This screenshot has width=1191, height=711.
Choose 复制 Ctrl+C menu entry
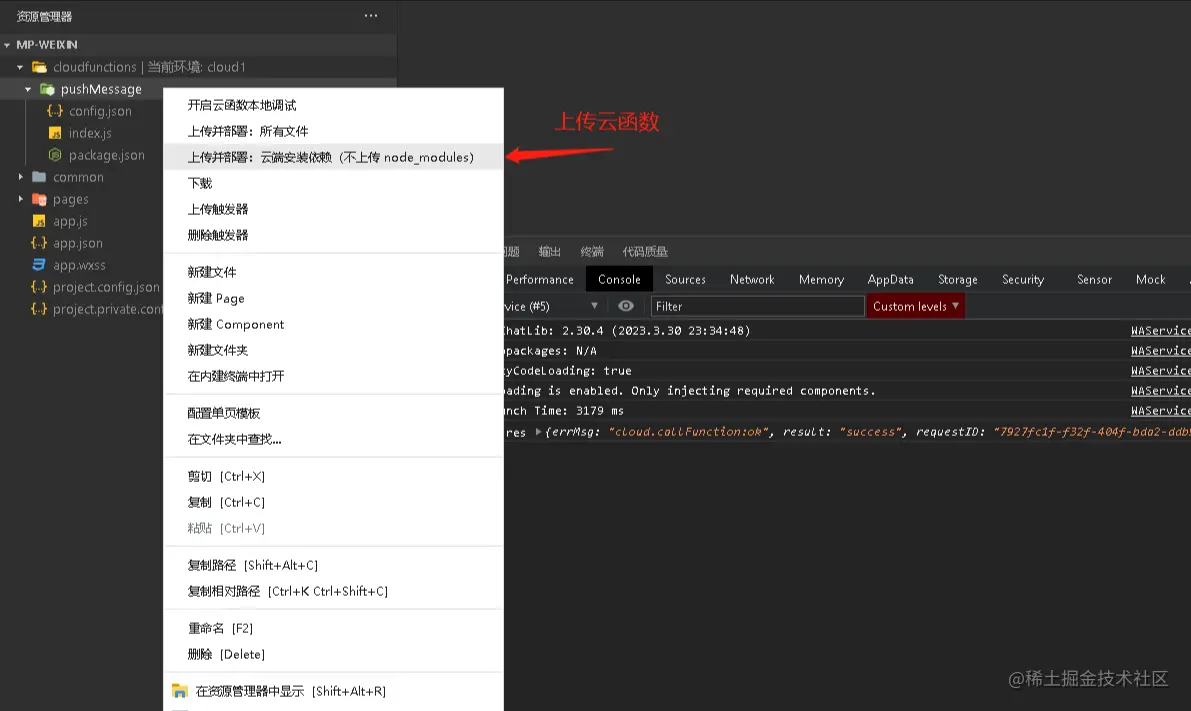click(333, 501)
